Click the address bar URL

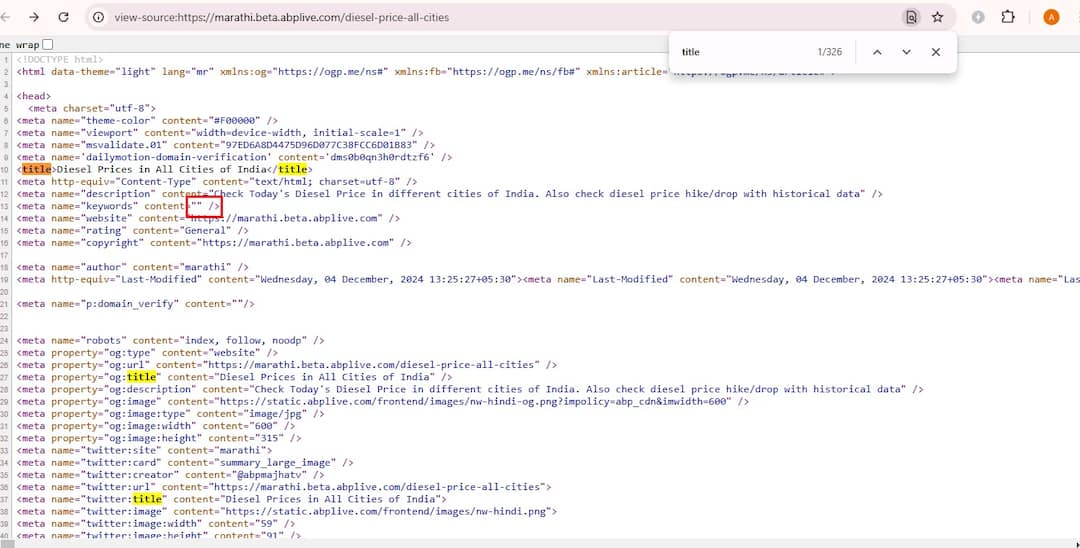coord(282,17)
